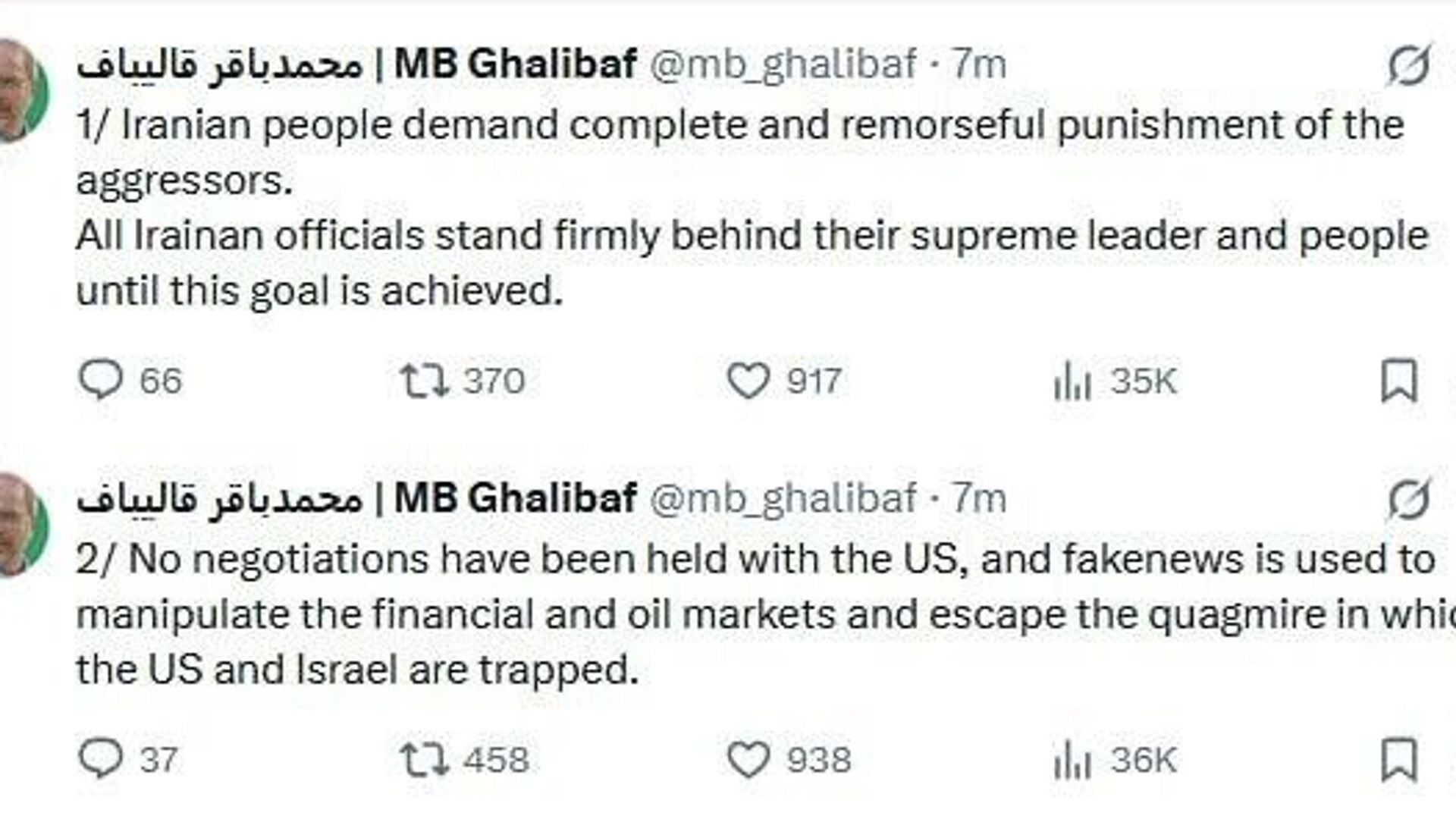Repost the second tweet with 458 reposts
This screenshot has width=1456, height=816.
[425, 760]
